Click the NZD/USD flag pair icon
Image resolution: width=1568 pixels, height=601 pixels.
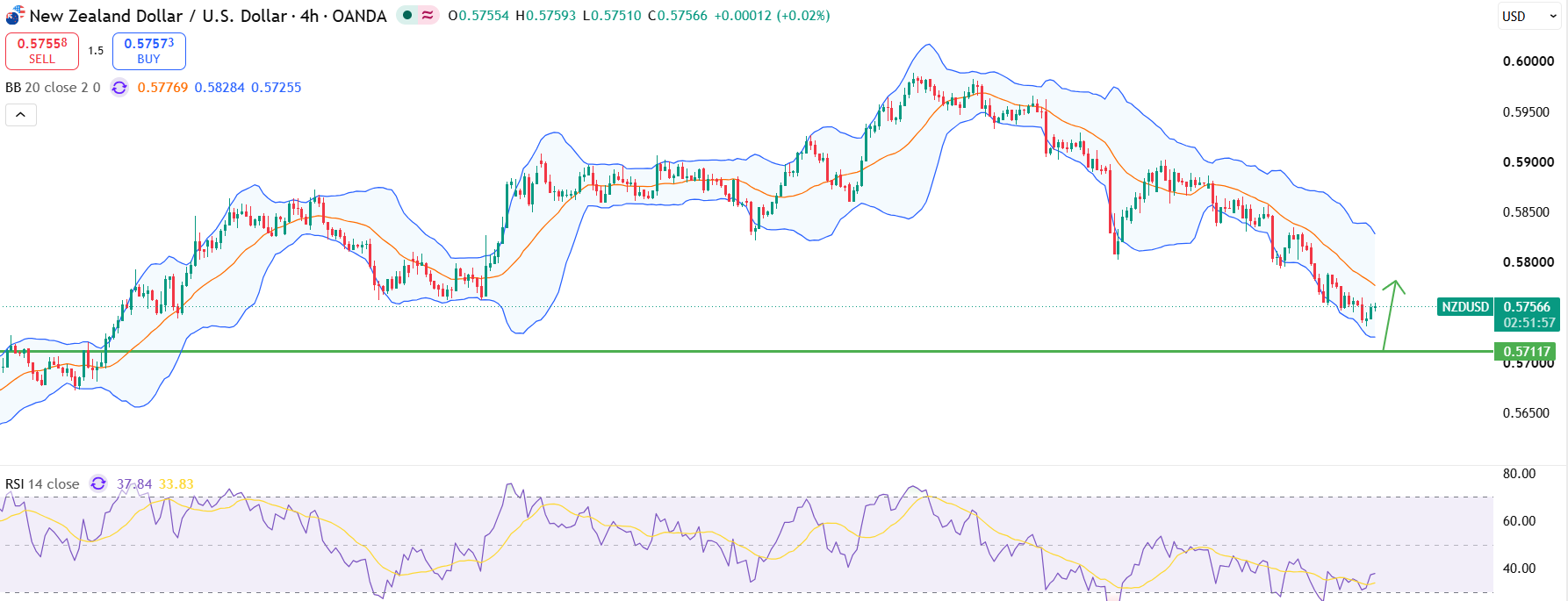click(15, 15)
